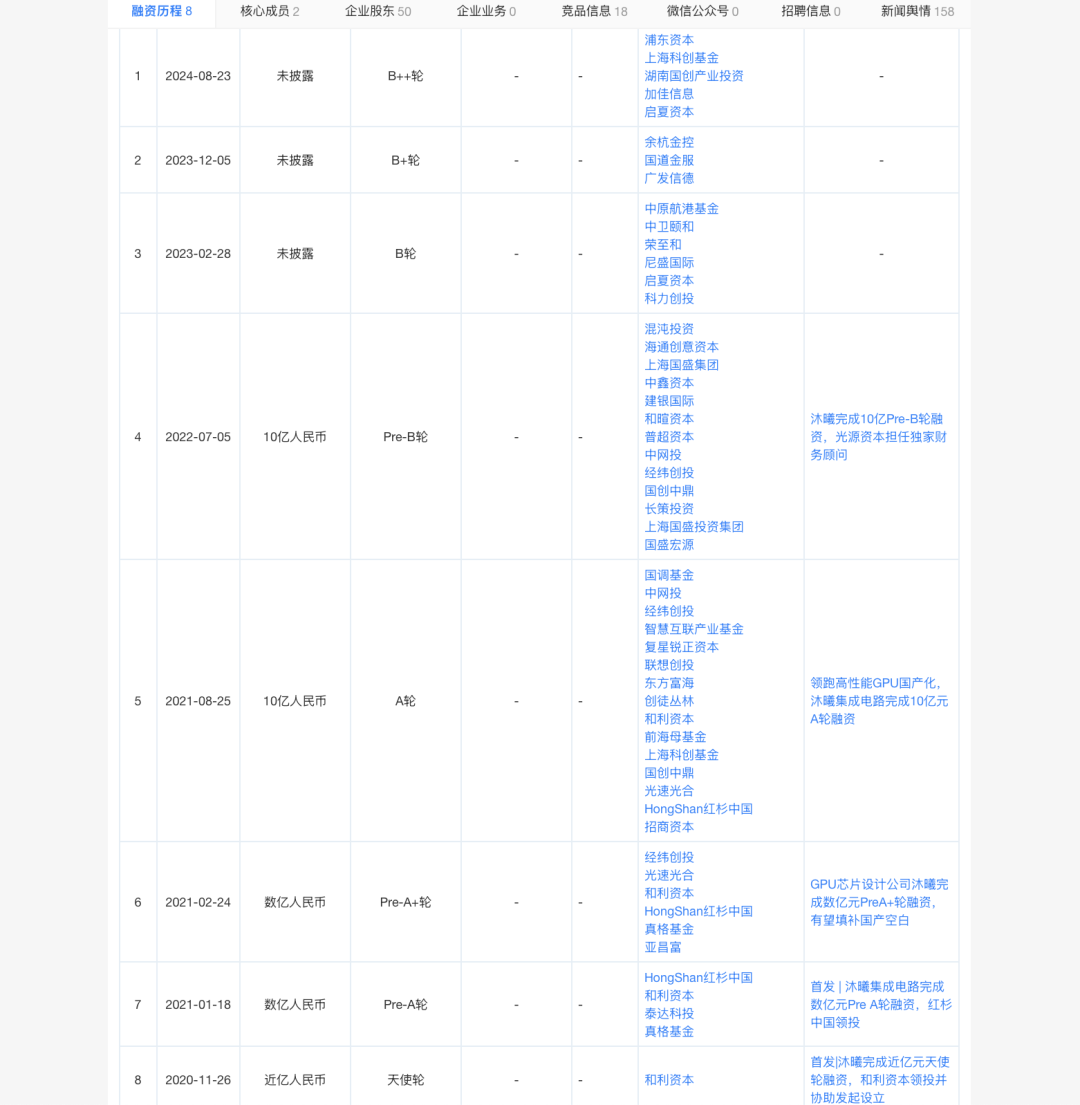Screen dimensions: 1080x1105
Task: Open the 招聘信息 tab
Action: pyautogui.click(x=810, y=11)
